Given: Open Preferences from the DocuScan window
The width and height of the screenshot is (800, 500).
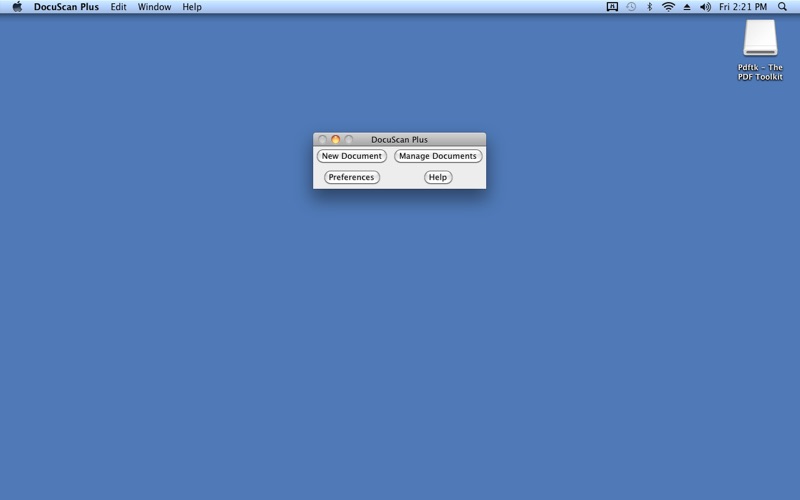Looking at the screenshot, I should click(352, 177).
